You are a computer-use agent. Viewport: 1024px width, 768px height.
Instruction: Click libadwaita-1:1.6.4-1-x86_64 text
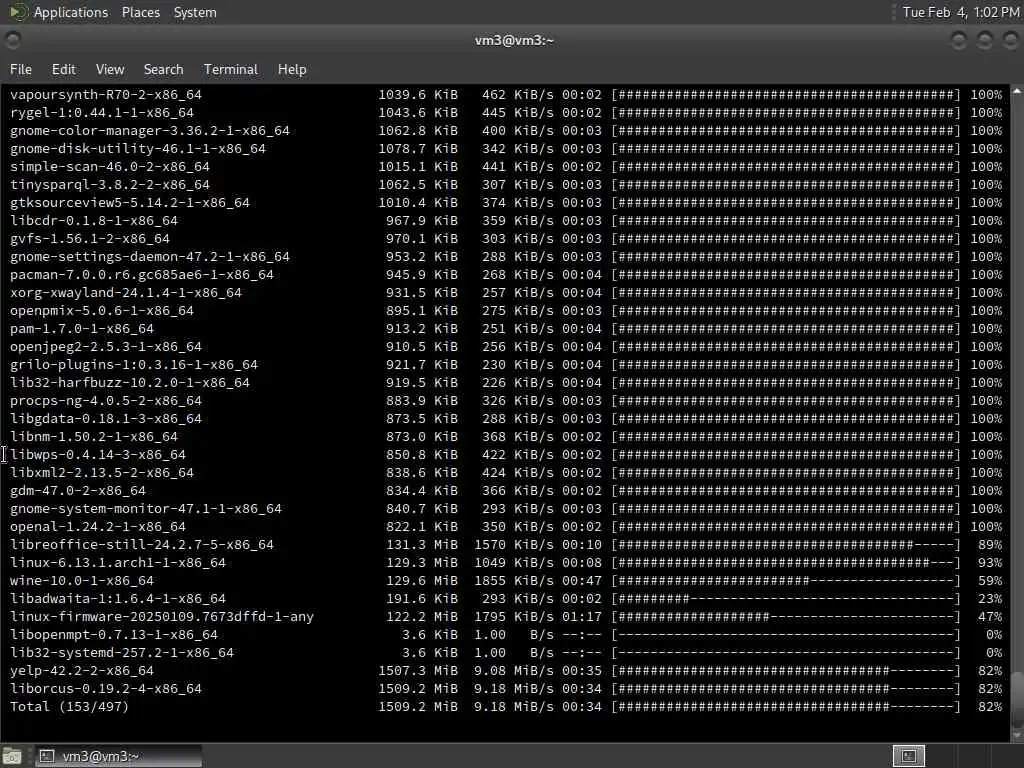[x=118, y=598]
